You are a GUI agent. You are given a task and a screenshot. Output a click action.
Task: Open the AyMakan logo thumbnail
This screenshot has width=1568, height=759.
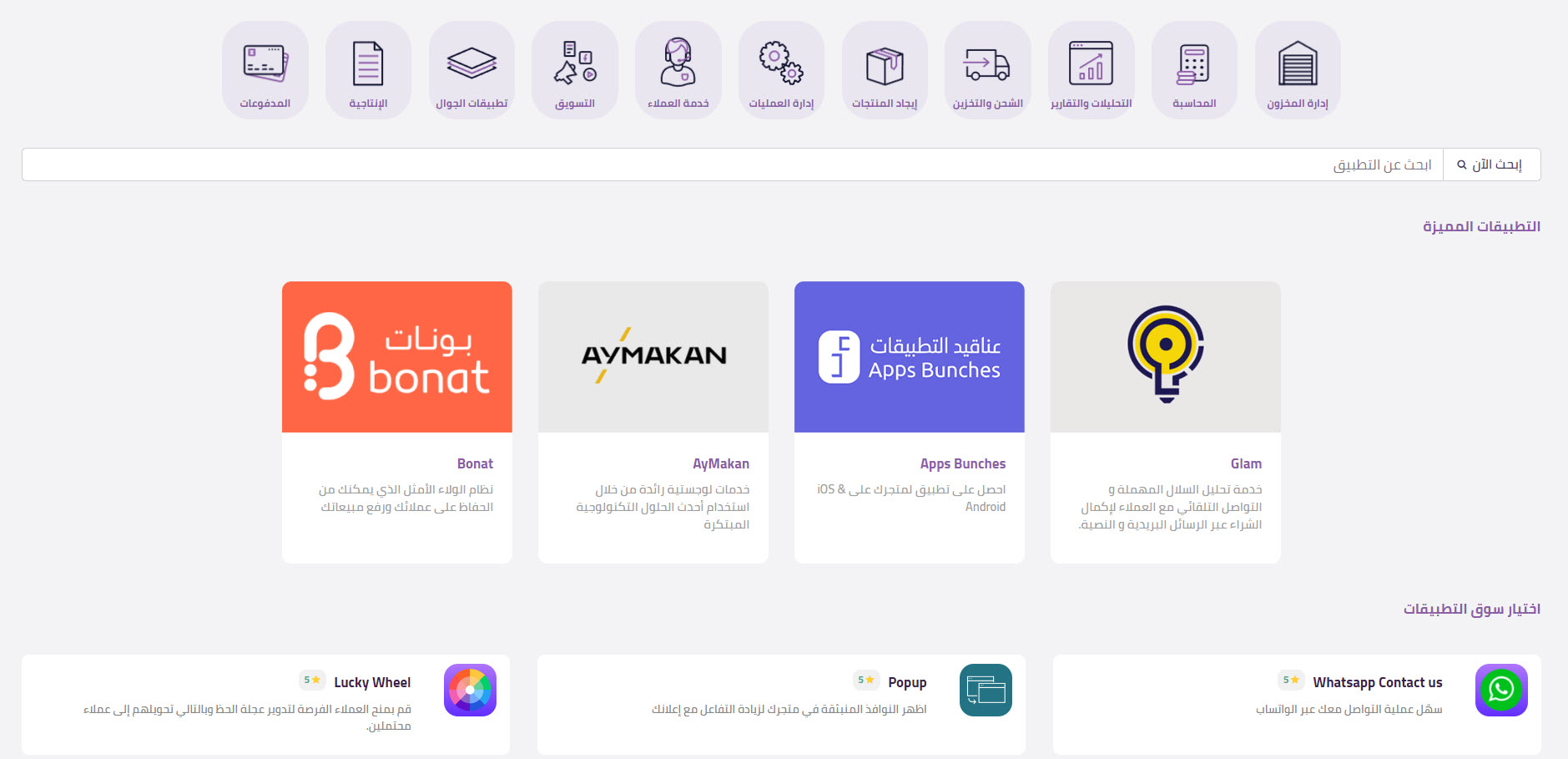653,357
